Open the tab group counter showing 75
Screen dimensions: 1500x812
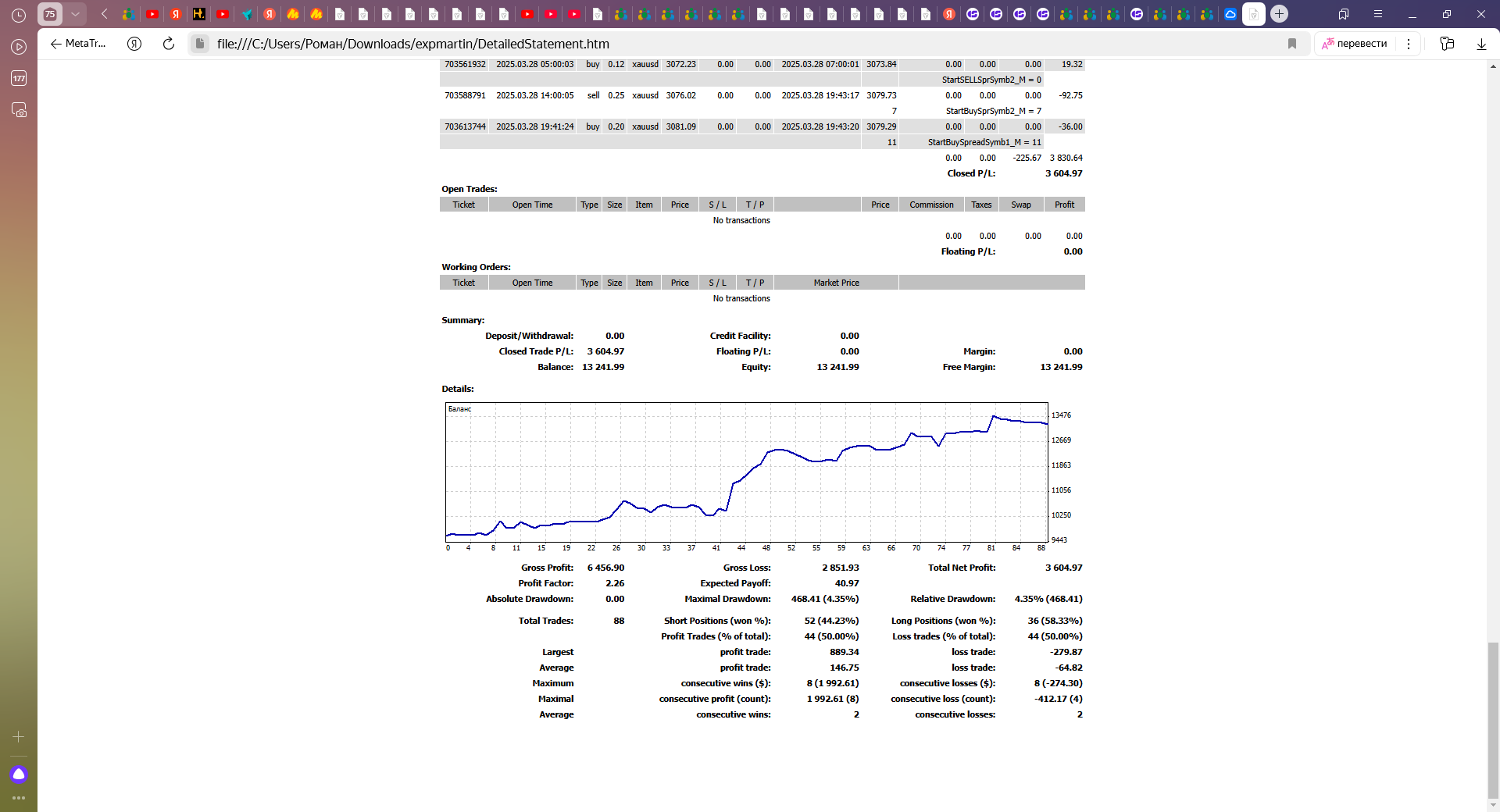[50, 14]
